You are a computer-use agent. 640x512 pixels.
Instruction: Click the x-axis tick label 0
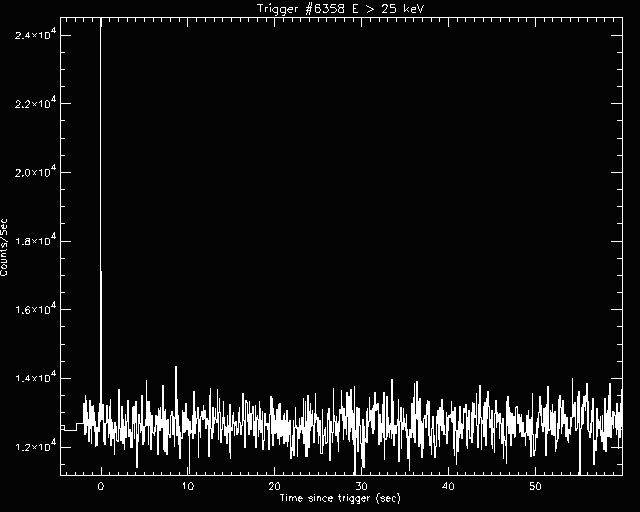[x=101, y=486]
